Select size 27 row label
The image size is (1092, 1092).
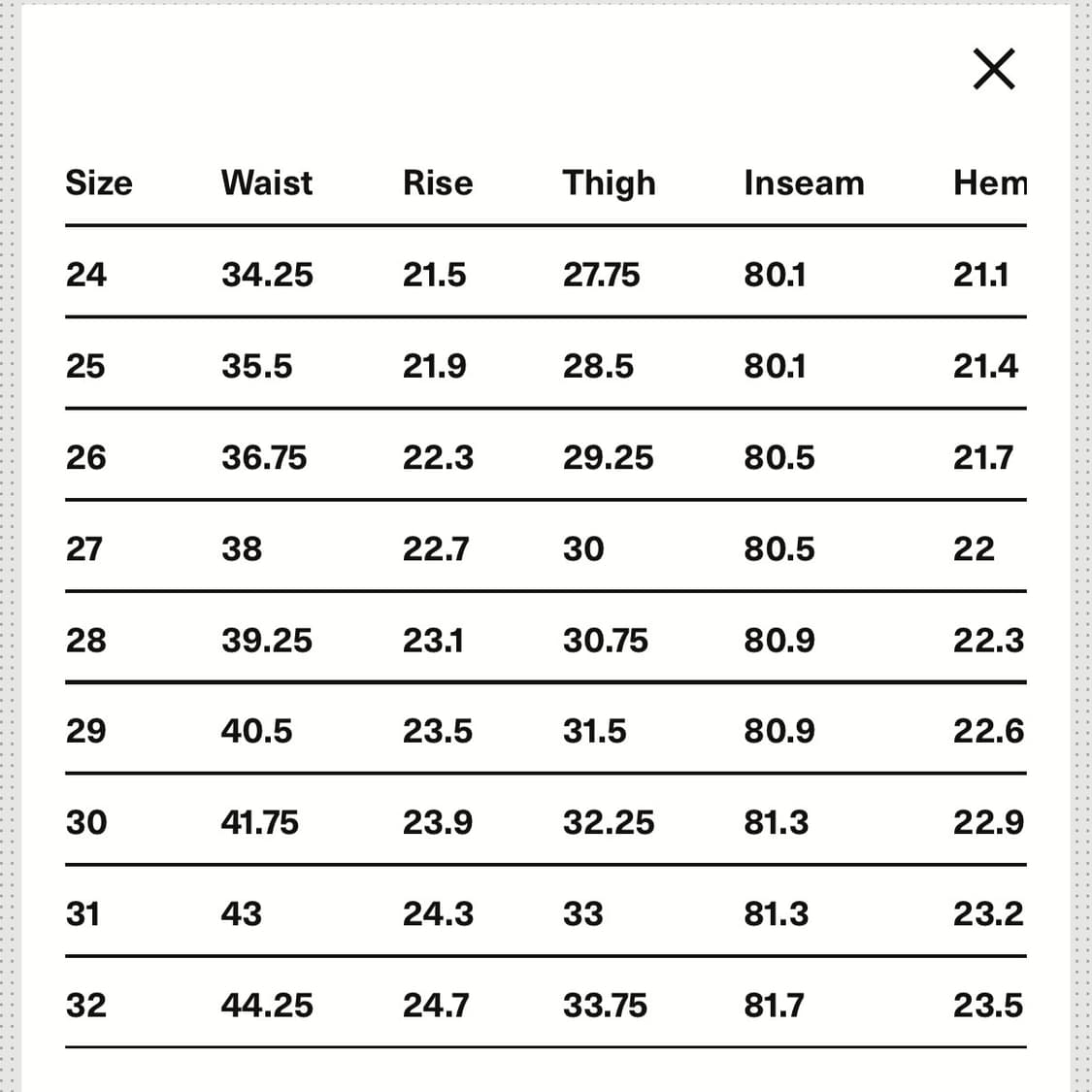pos(84,548)
